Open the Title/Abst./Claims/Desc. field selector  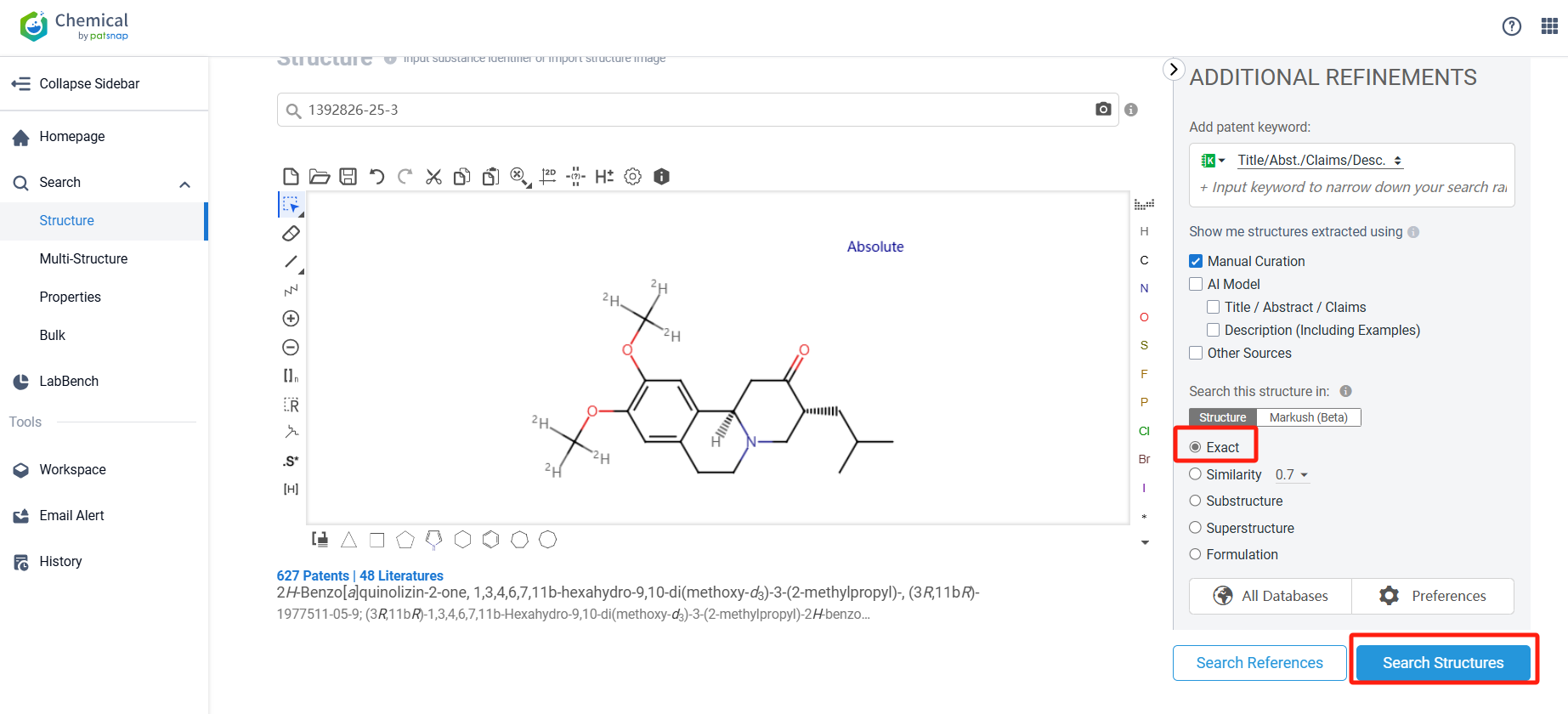point(1318,160)
